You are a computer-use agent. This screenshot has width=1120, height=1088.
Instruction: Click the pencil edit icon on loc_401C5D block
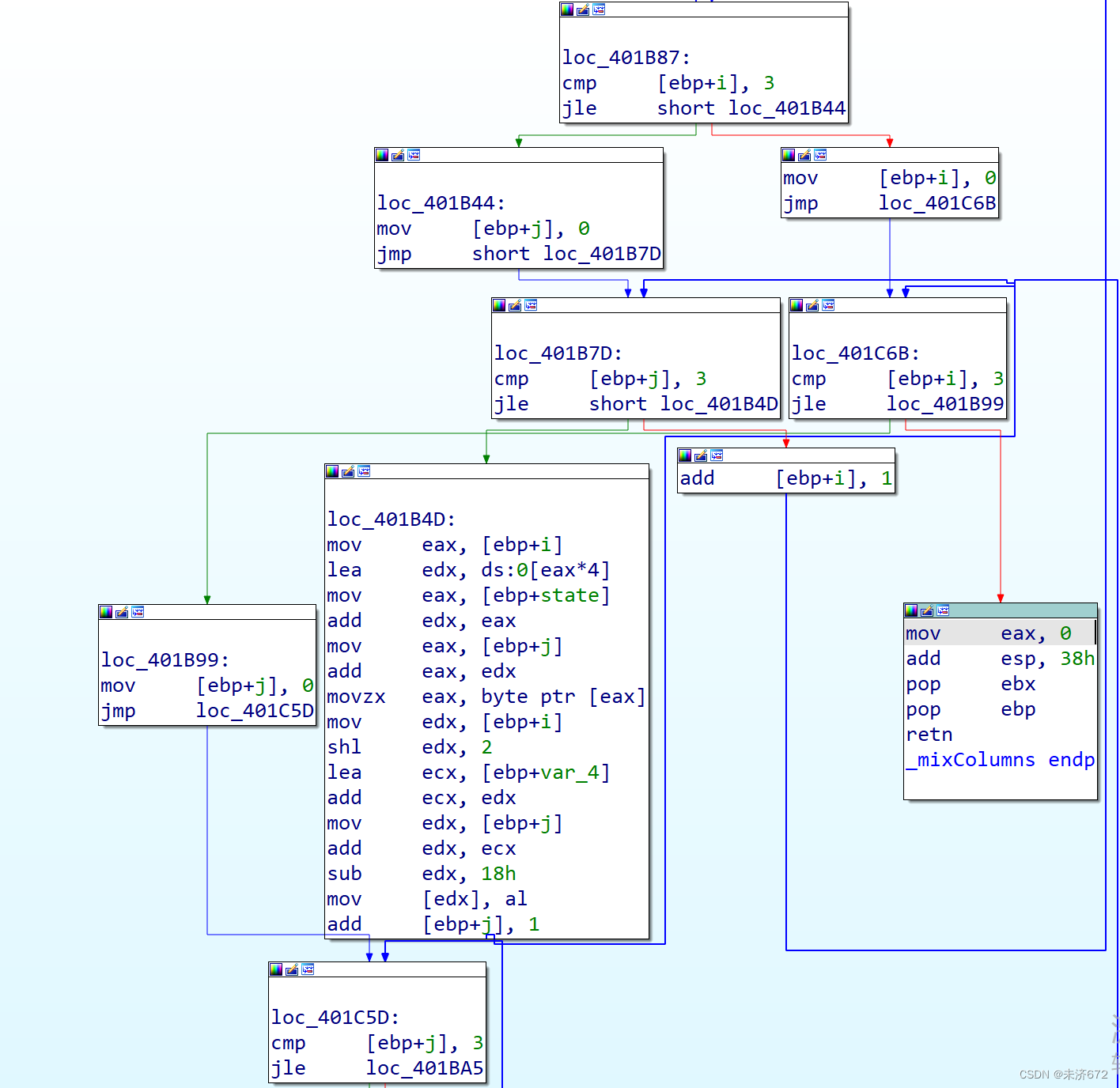point(292,969)
